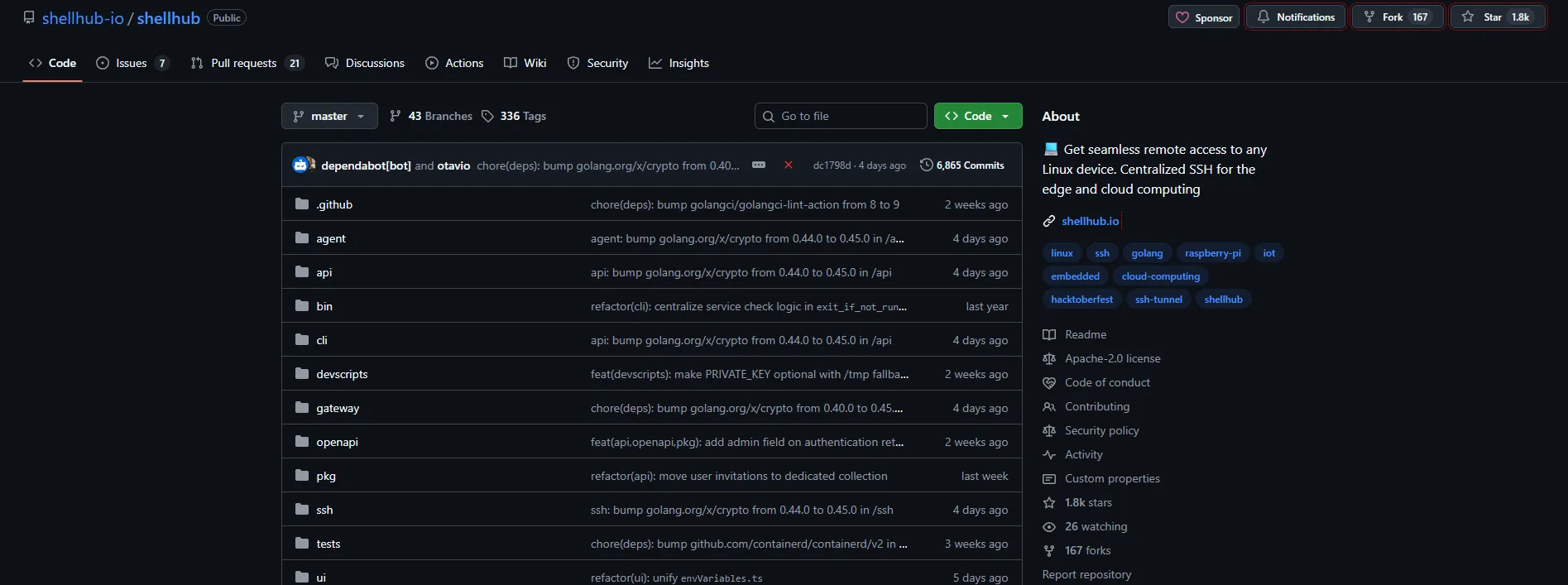Screen dimensions: 1568x585
Task: Expand the green Code dropdown button
Action: (978, 116)
